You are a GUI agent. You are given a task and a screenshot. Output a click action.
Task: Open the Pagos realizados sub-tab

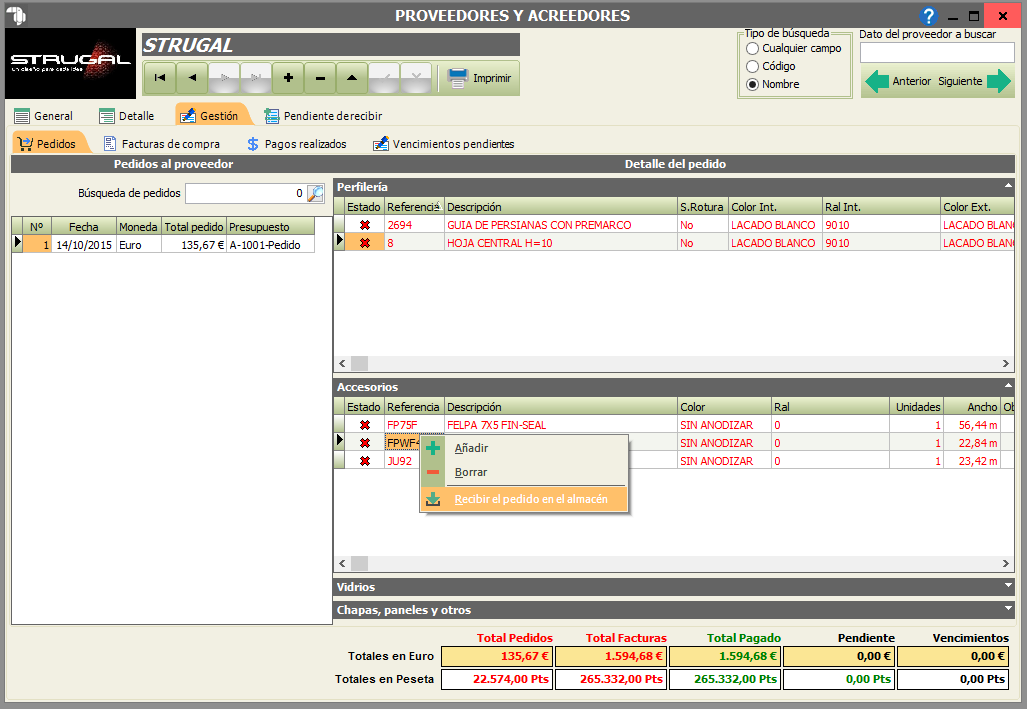point(297,144)
